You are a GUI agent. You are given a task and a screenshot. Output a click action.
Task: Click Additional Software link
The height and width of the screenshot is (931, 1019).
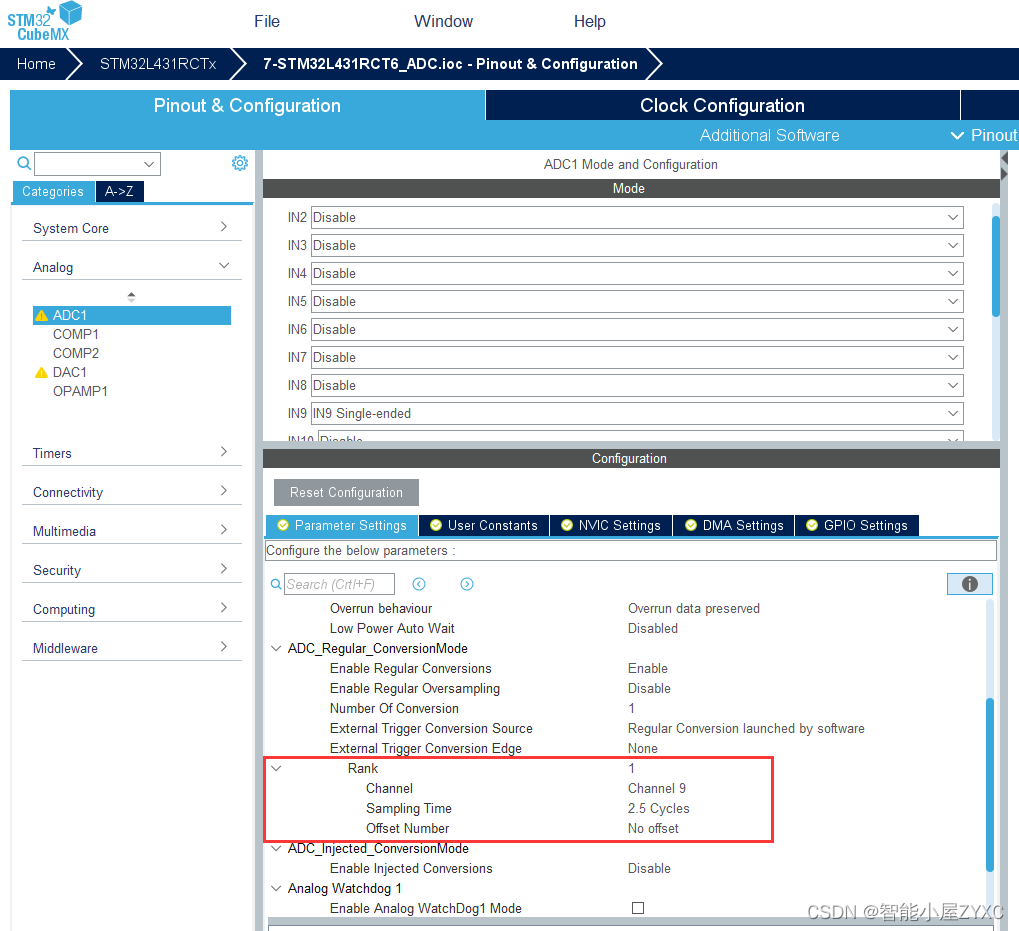(x=769, y=135)
